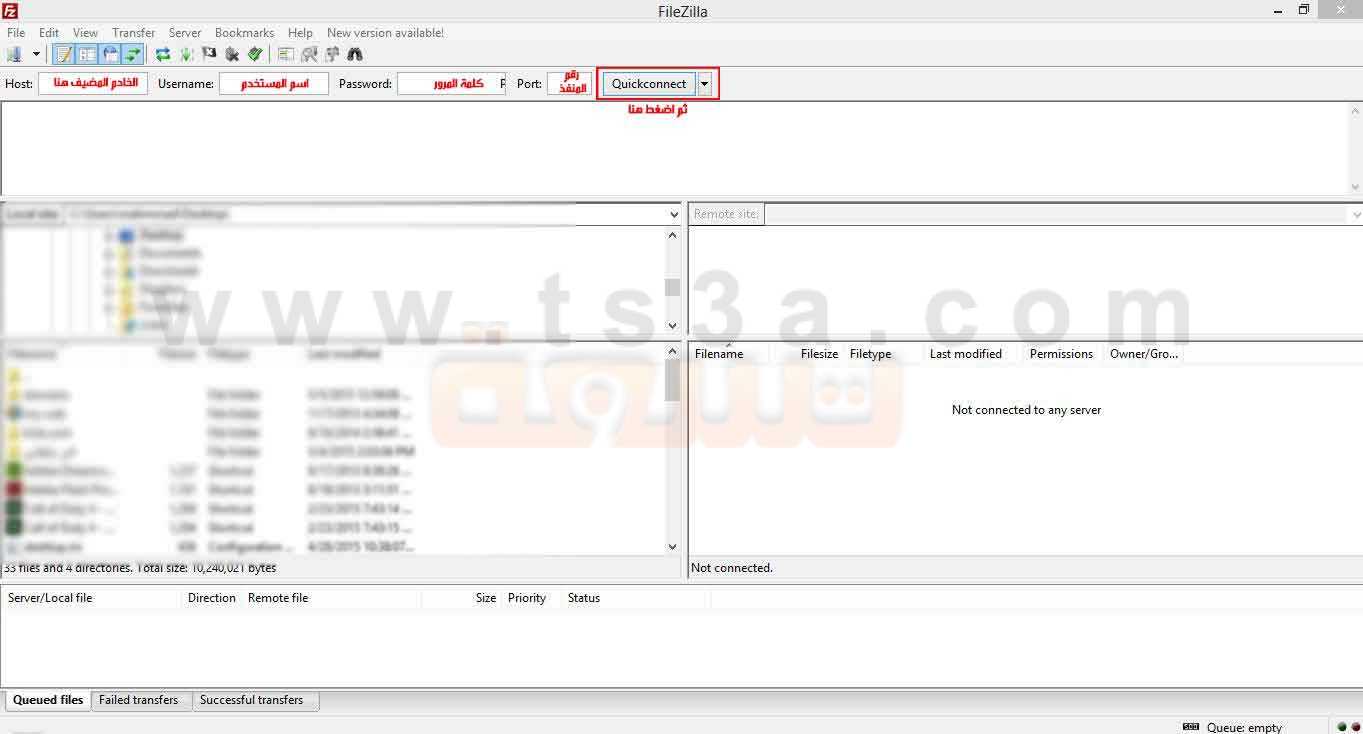
Task: Click the 'Not connected.' remote status bar
Action: [1026, 568]
